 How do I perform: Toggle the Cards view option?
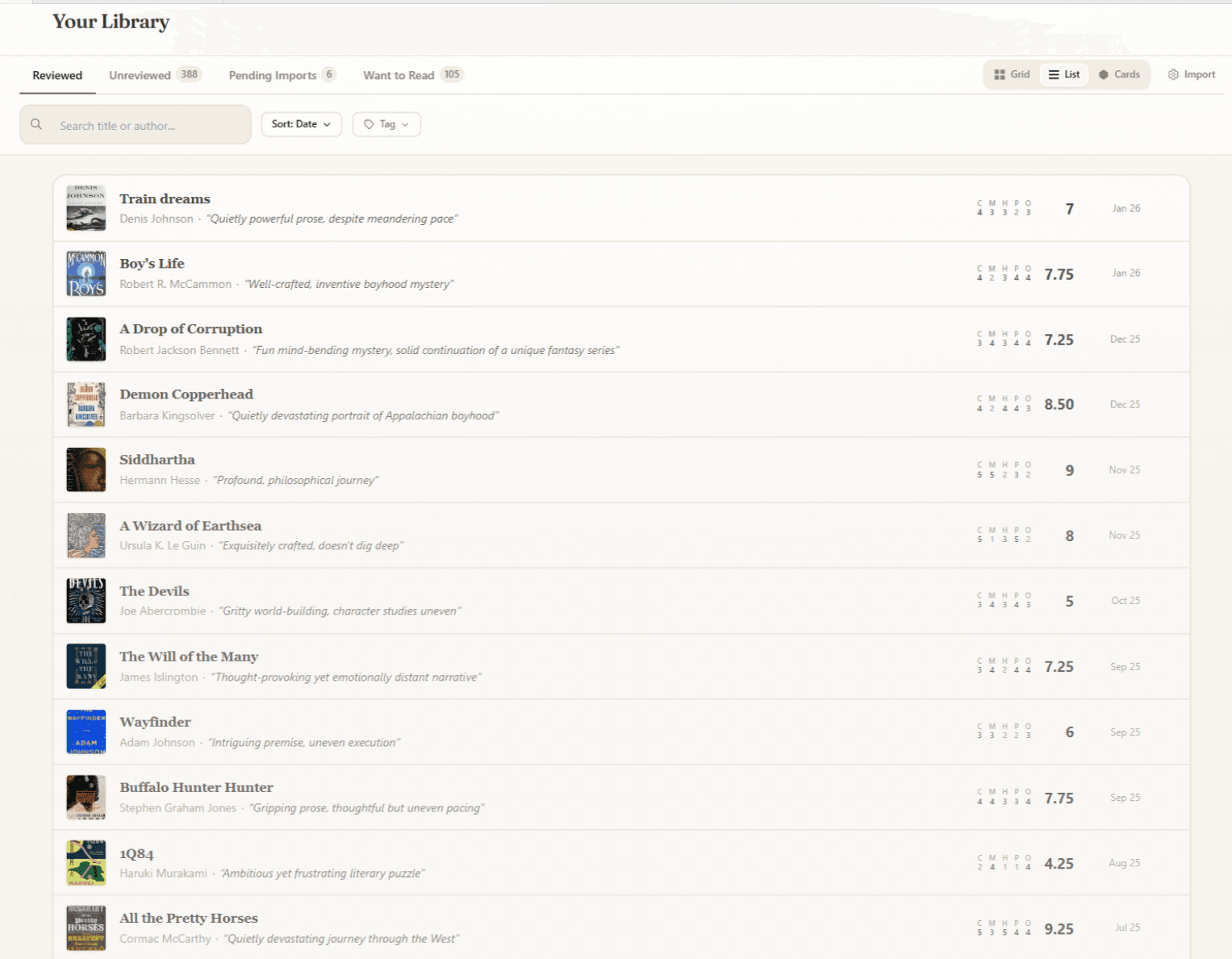pyautogui.click(x=1120, y=74)
